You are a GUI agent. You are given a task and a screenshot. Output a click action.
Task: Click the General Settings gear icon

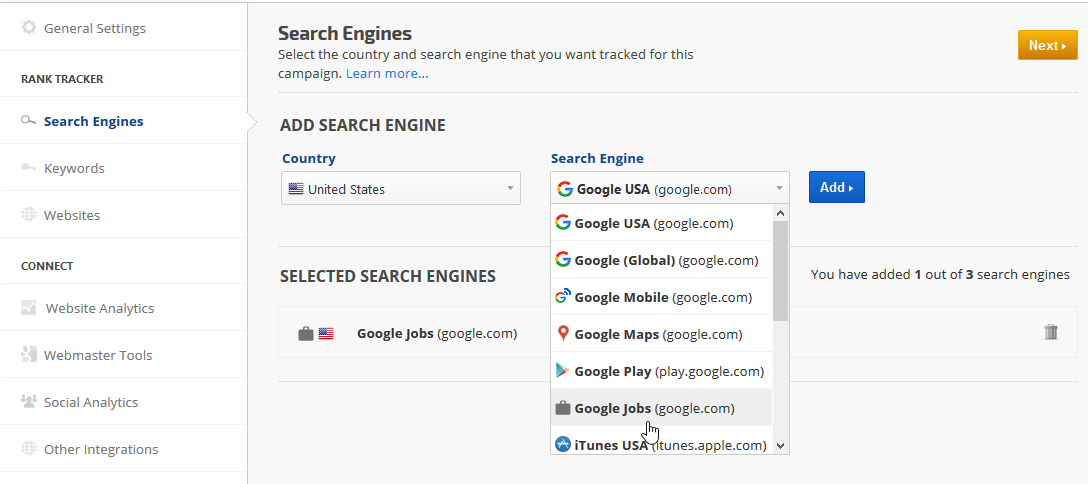[x=29, y=28]
